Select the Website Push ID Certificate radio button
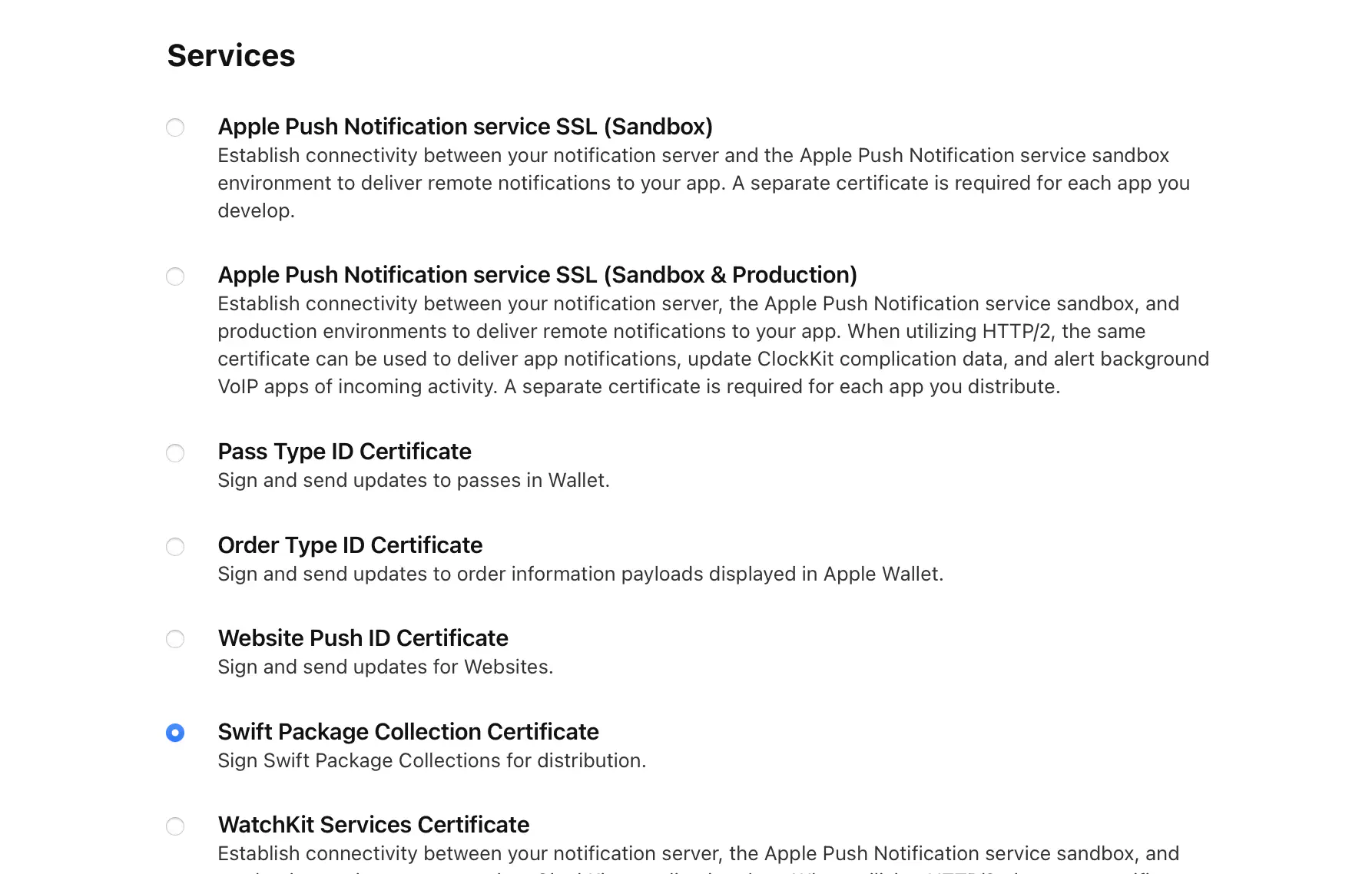1372x874 pixels. [x=175, y=639]
